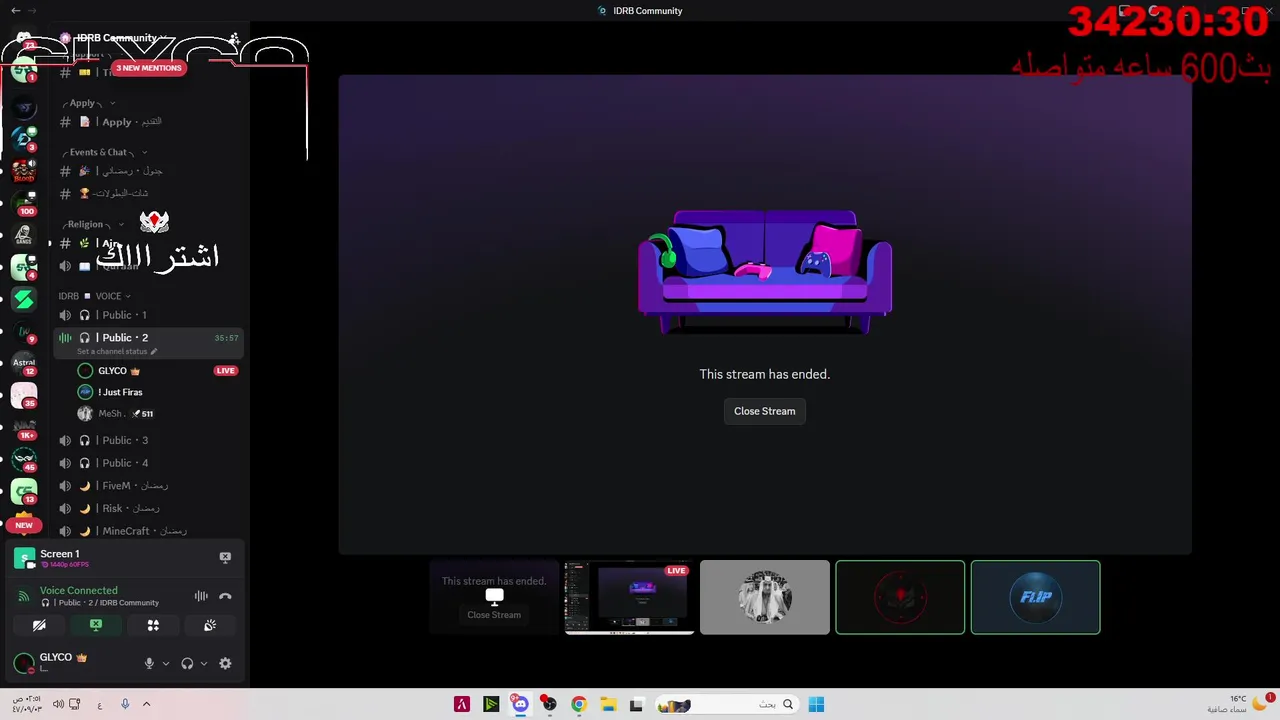
Task: Open OBS Studio from taskbar
Action: (549, 705)
